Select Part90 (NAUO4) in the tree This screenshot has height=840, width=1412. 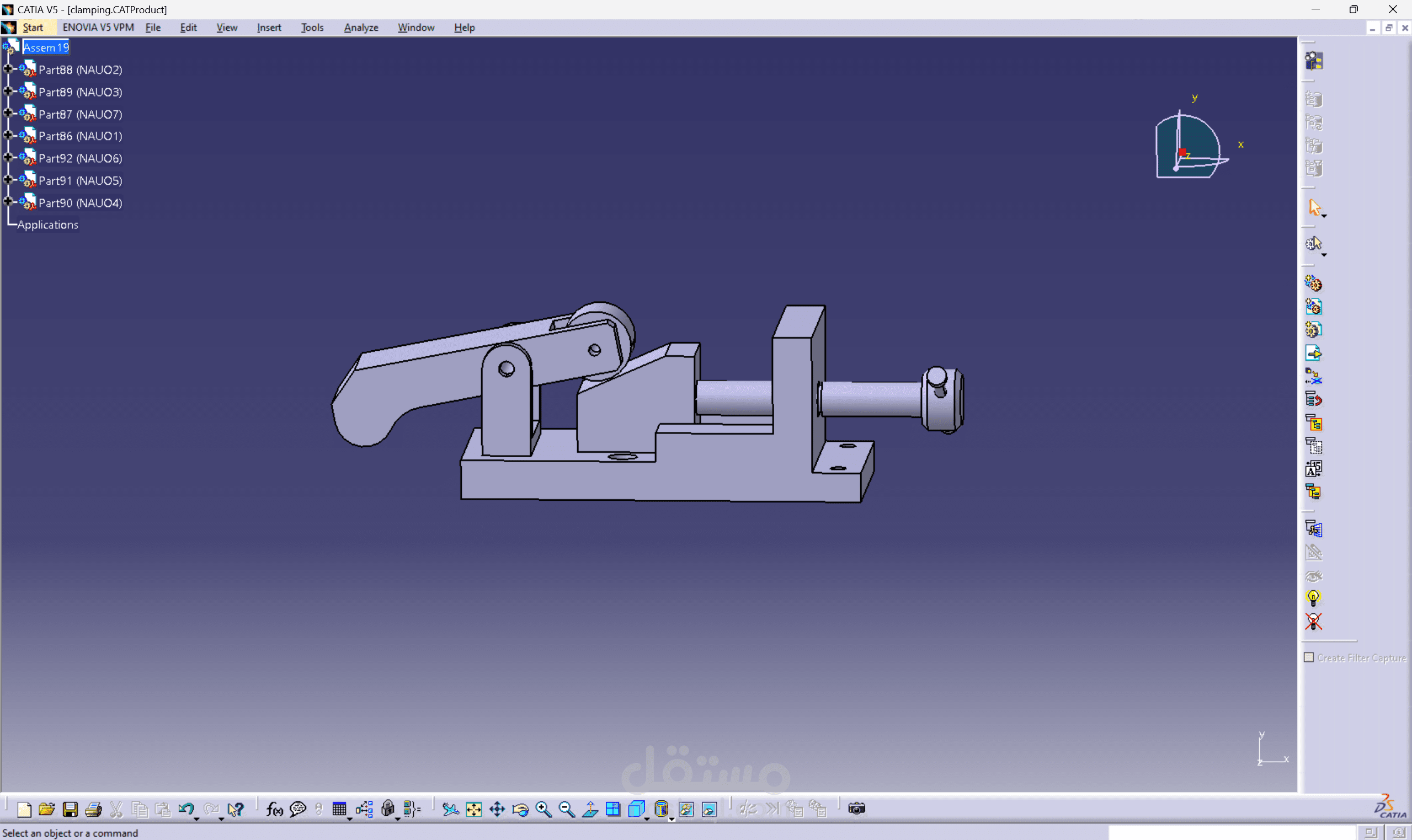point(80,202)
